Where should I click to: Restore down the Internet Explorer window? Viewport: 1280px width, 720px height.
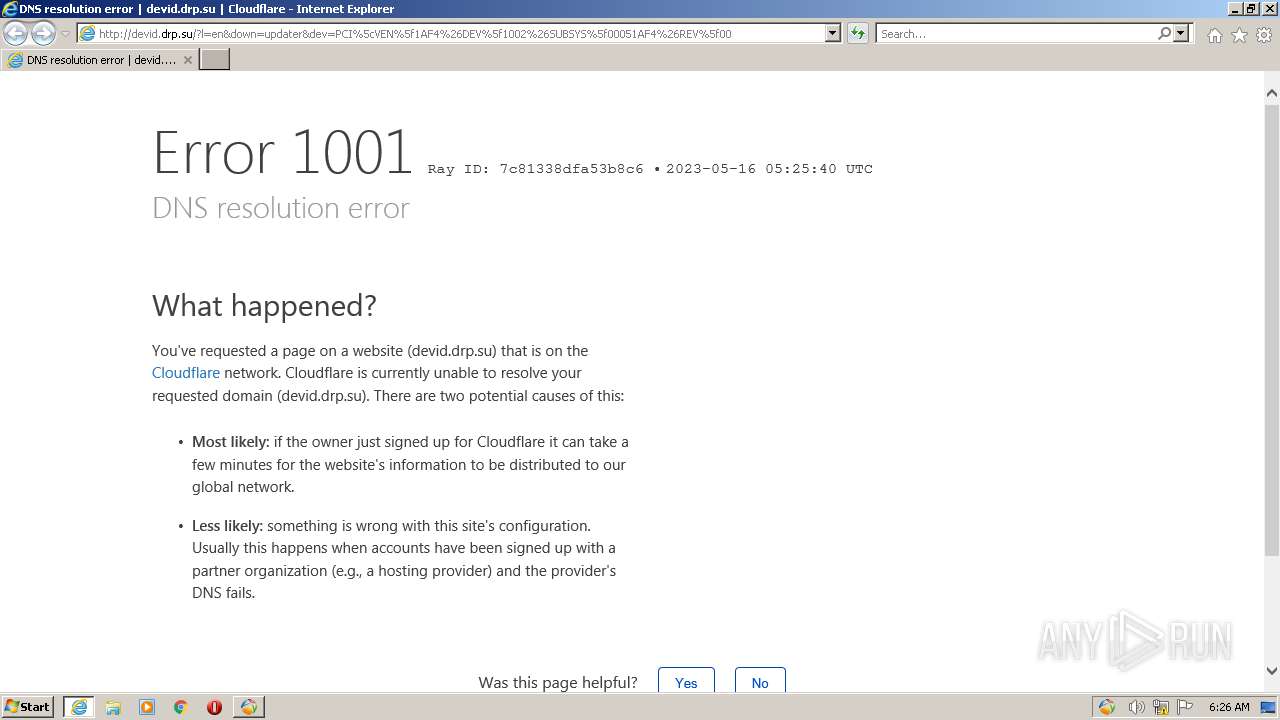tap(1251, 9)
